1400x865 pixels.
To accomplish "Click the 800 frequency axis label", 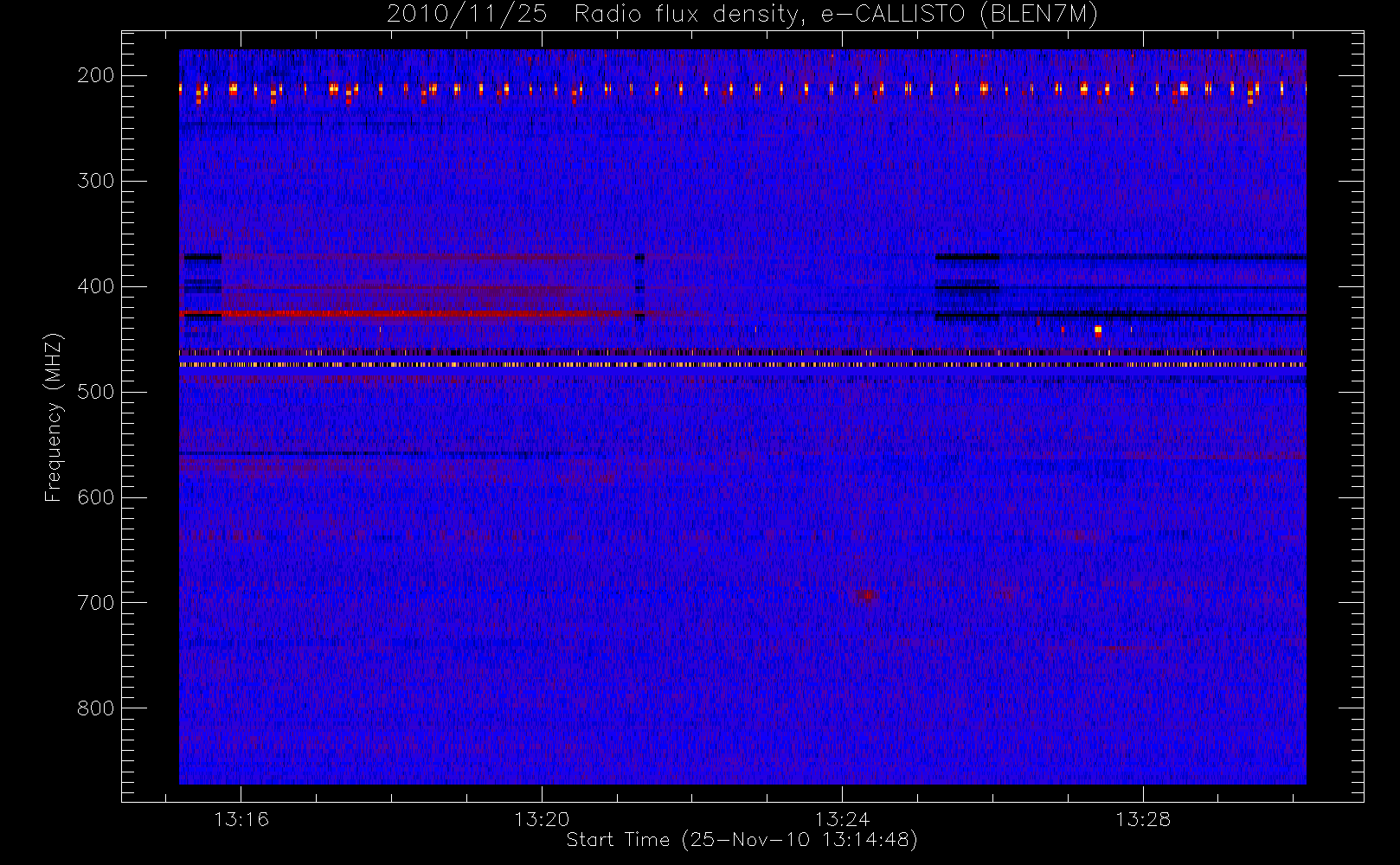I will point(96,708).
